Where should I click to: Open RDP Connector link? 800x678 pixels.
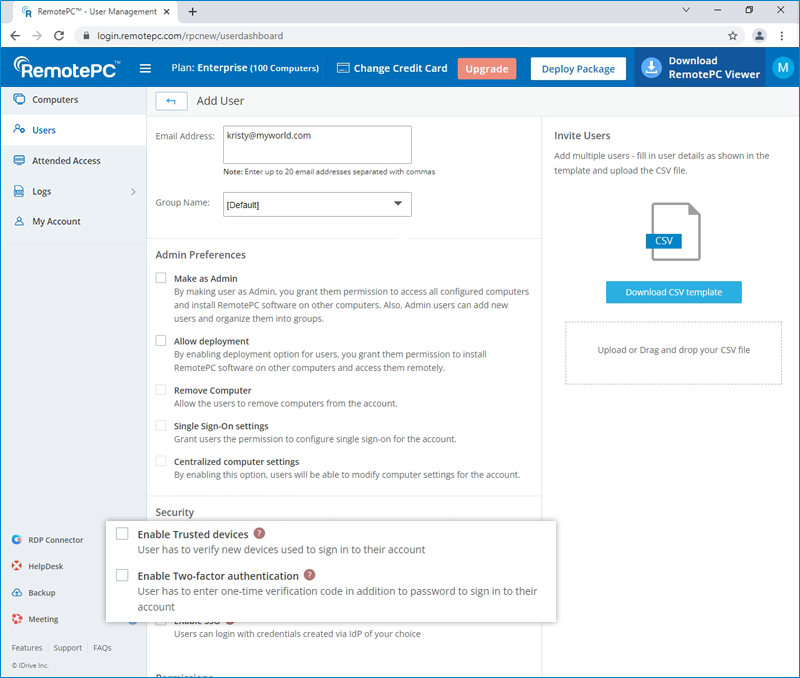[56, 540]
